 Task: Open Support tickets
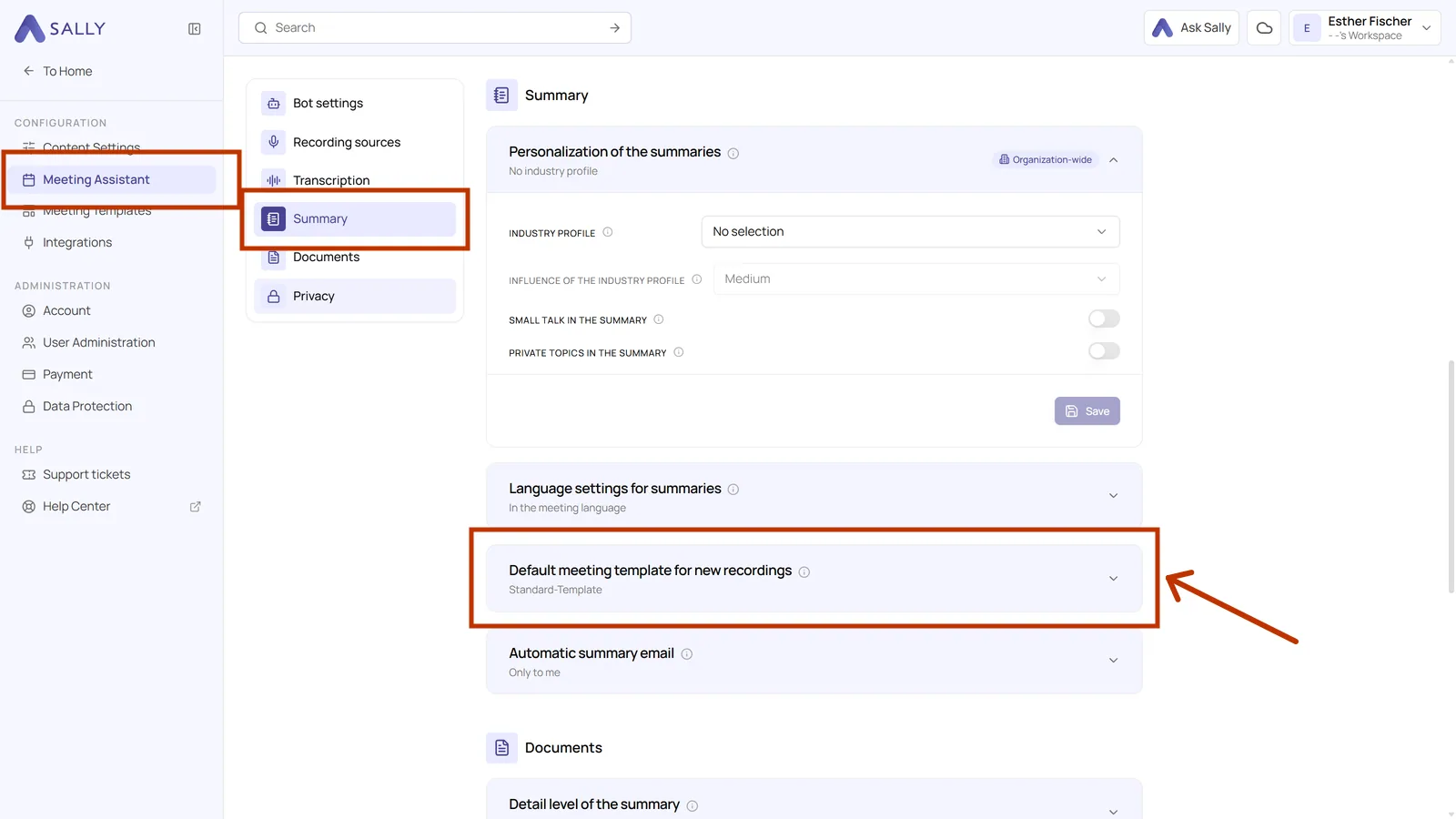click(112, 475)
